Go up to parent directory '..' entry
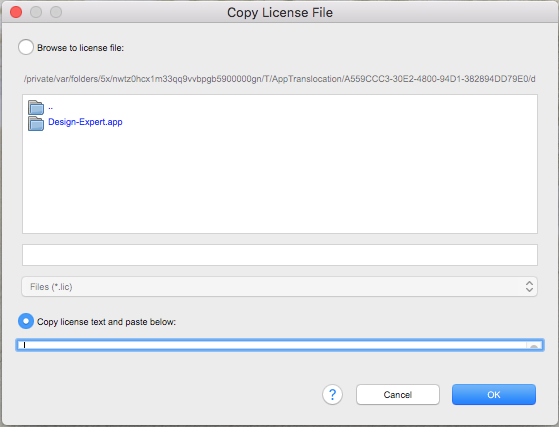Viewport: 559px width, 427px height. click(51, 107)
